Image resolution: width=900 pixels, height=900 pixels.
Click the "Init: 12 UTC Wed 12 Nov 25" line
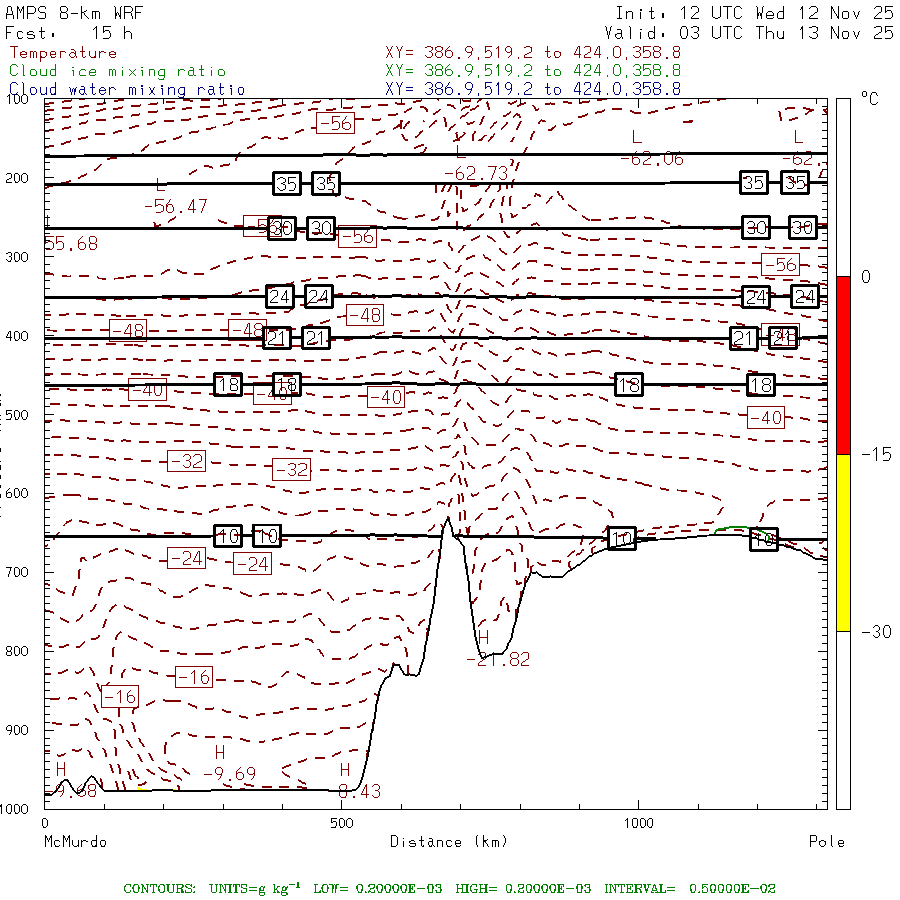pyautogui.click(x=754, y=13)
